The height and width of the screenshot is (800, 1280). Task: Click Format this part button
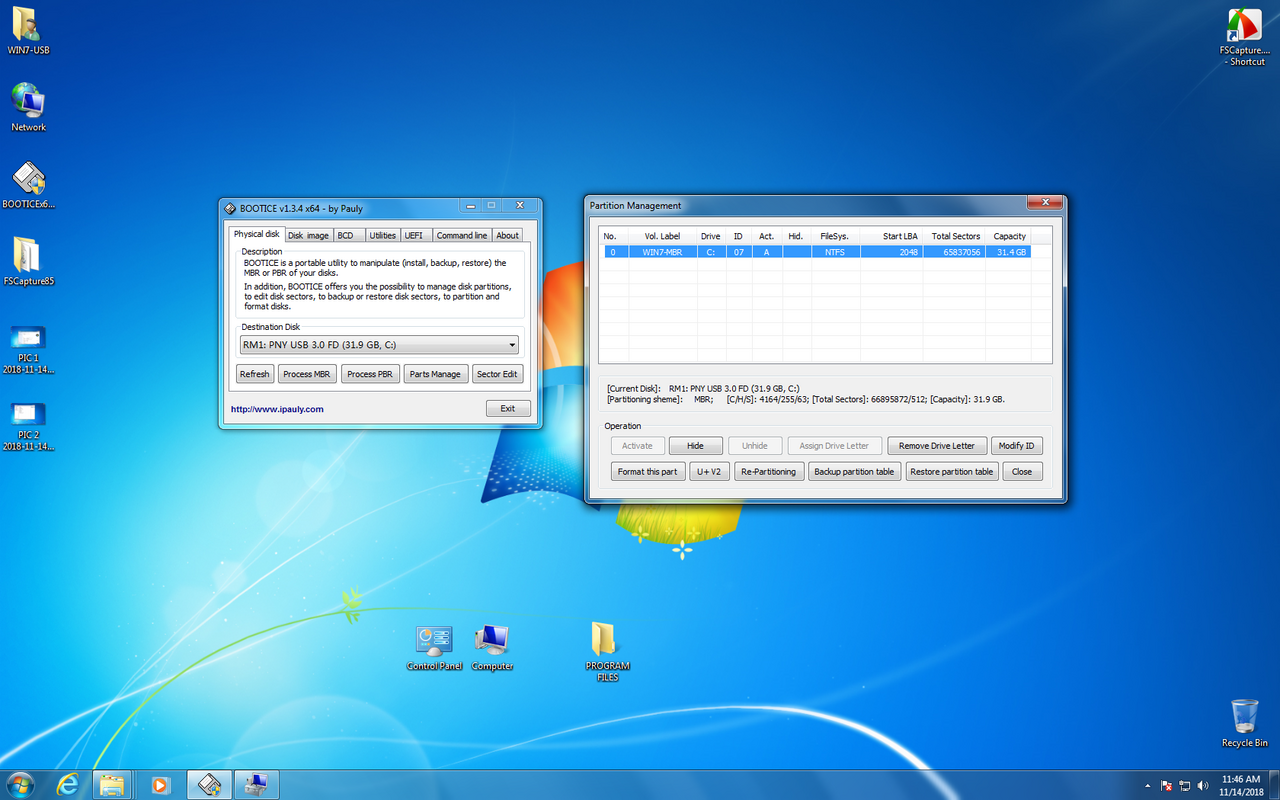click(x=647, y=472)
